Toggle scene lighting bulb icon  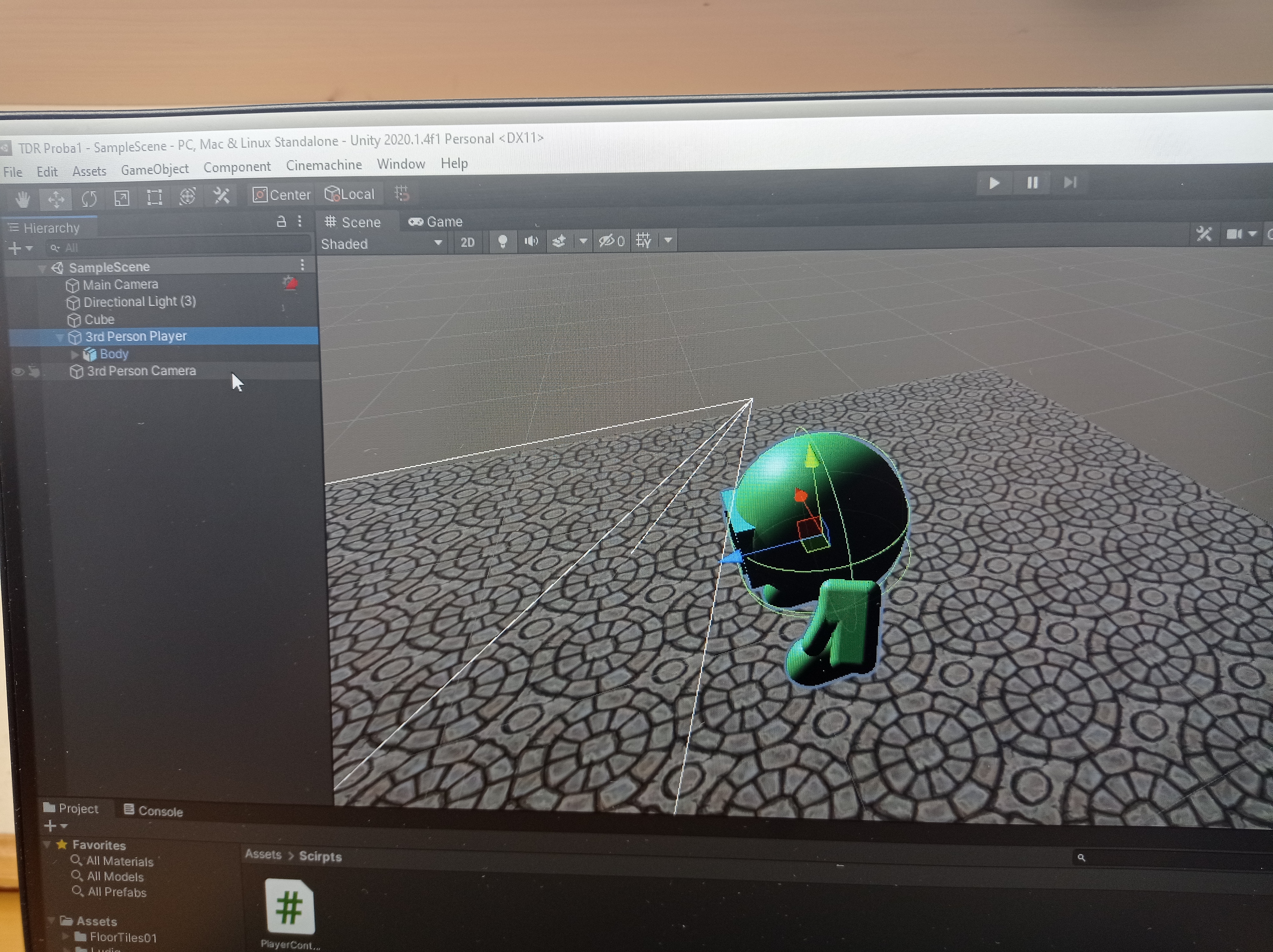[x=503, y=241]
